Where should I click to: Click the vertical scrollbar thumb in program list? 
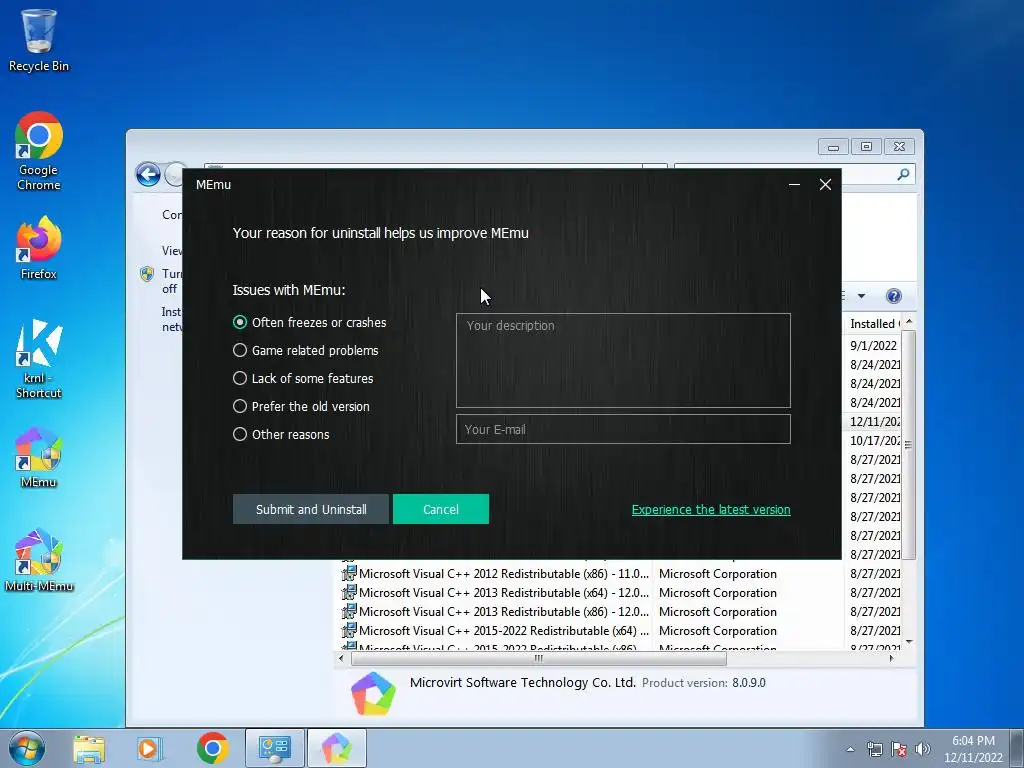[908, 445]
